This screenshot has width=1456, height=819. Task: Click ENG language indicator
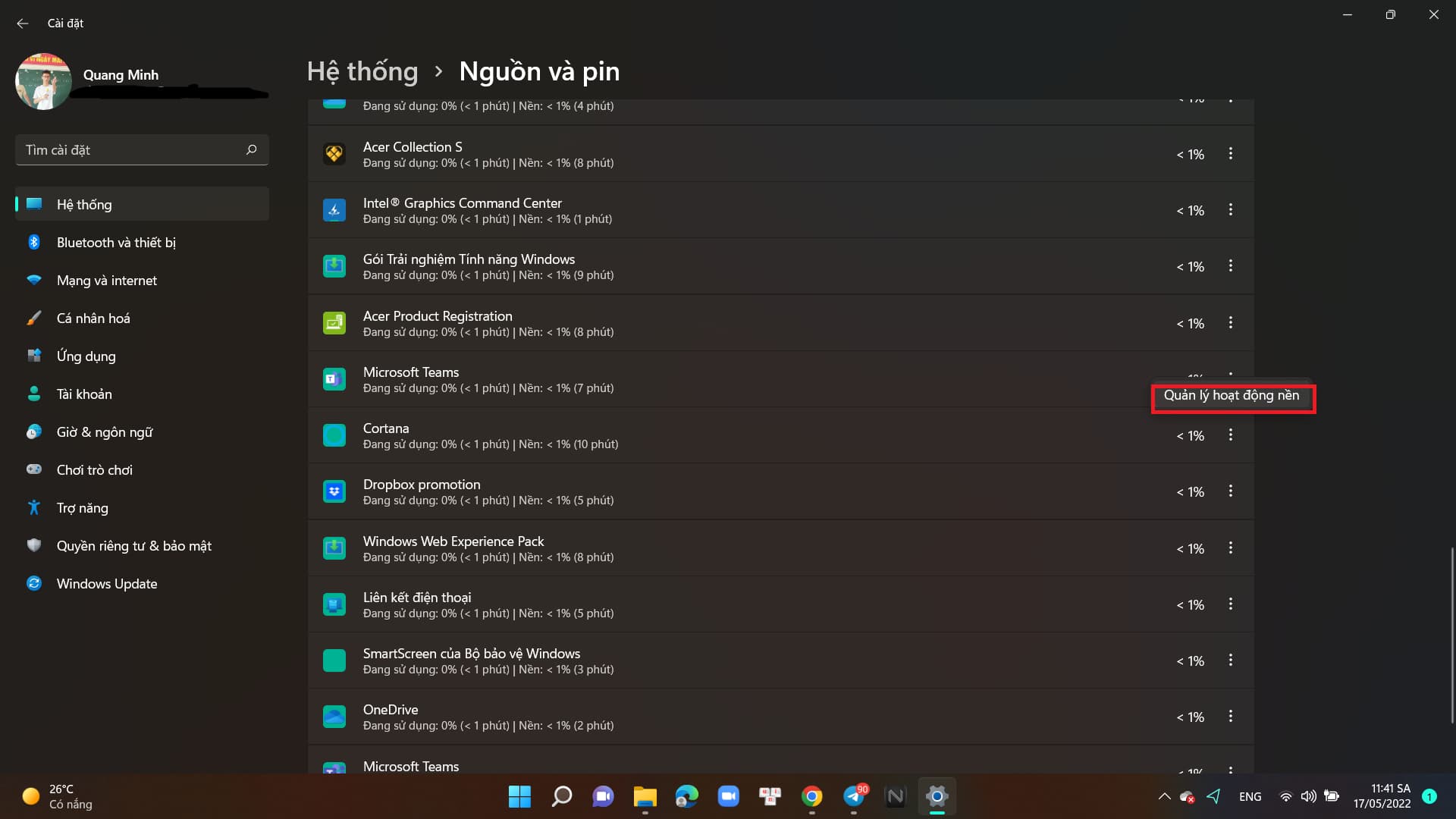1250,796
